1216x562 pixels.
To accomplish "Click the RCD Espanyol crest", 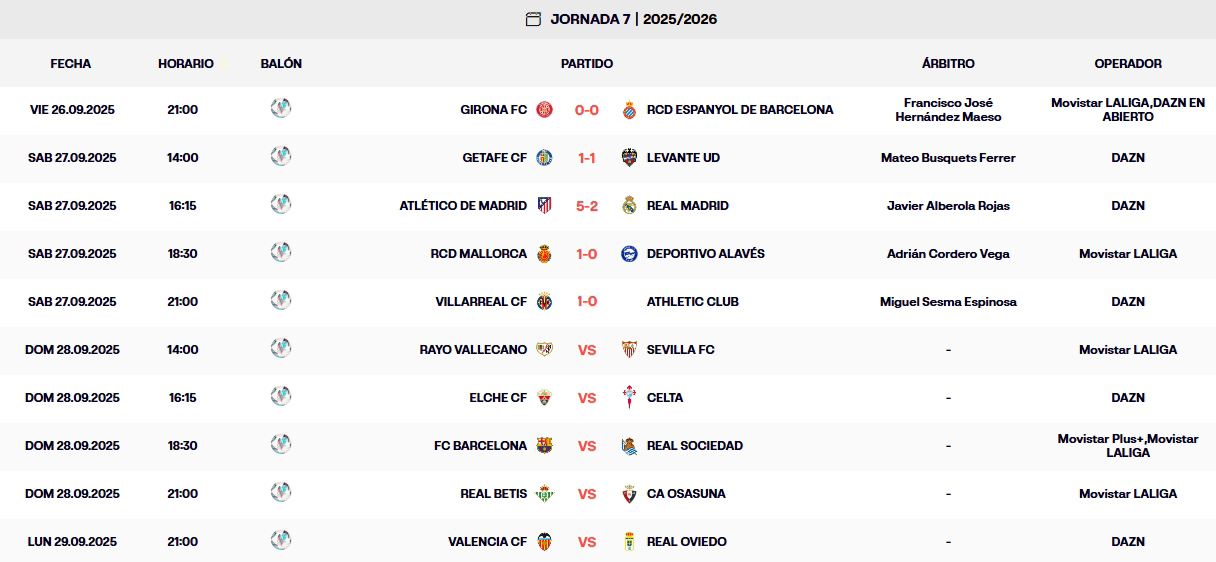I will 629,110.
